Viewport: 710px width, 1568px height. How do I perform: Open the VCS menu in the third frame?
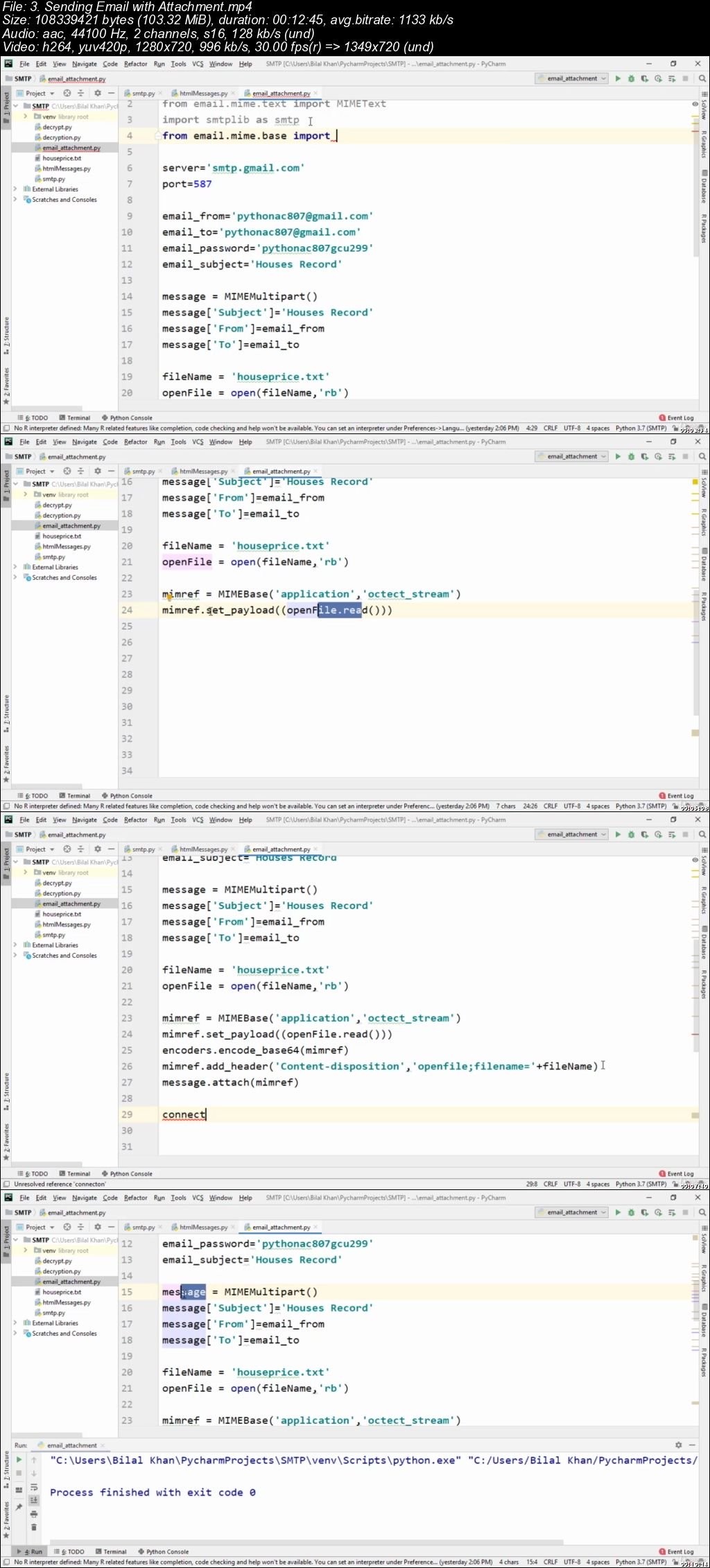198,820
